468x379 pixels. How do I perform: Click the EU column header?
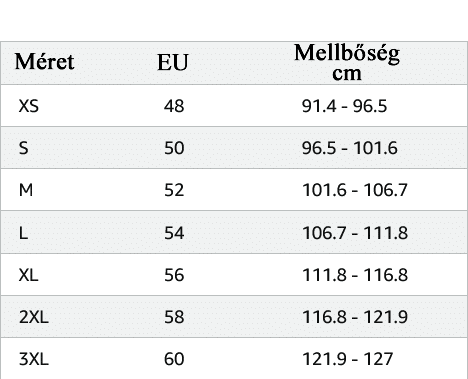pyautogui.click(x=173, y=62)
